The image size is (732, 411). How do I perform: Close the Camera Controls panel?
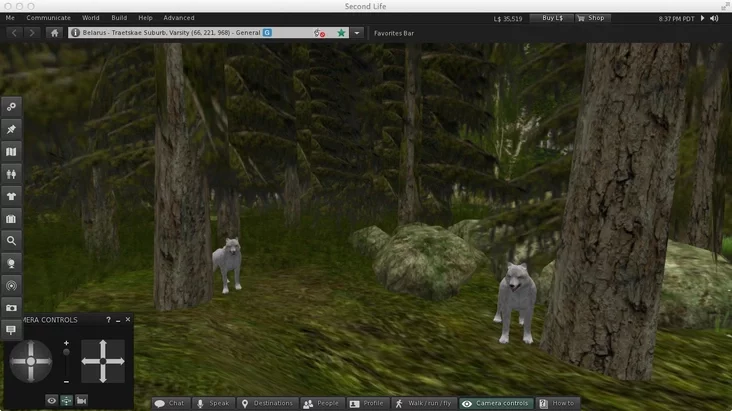tap(128, 319)
